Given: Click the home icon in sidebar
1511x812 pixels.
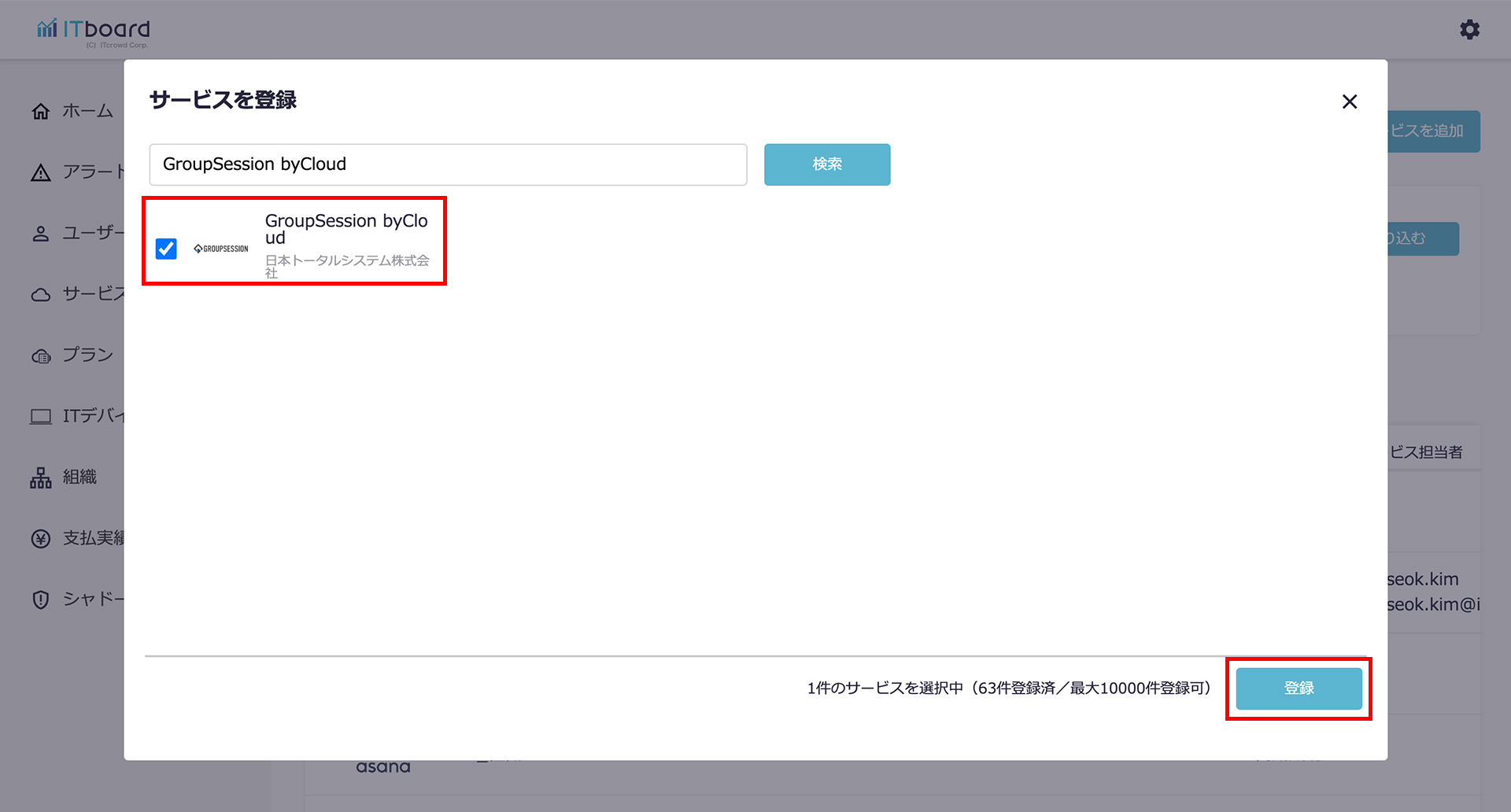Looking at the screenshot, I should 41,112.
